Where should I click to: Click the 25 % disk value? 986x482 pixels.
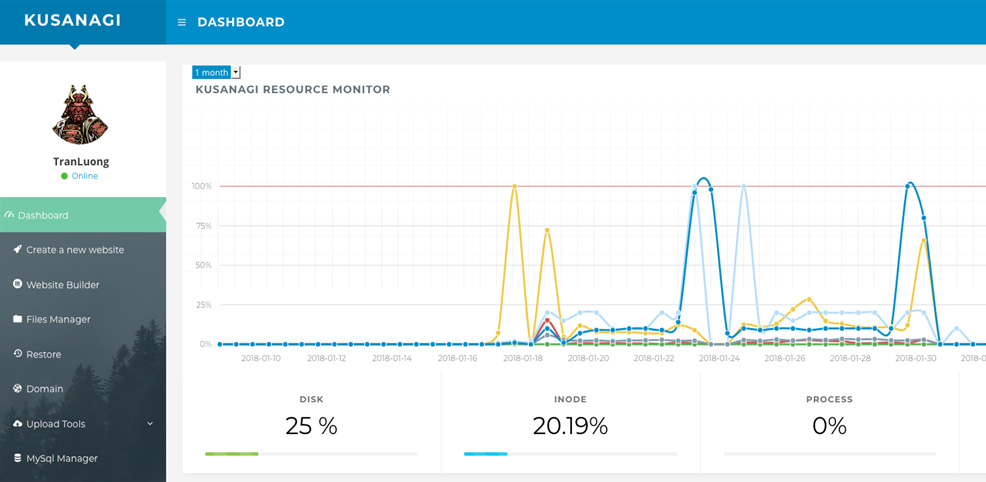tap(311, 426)
